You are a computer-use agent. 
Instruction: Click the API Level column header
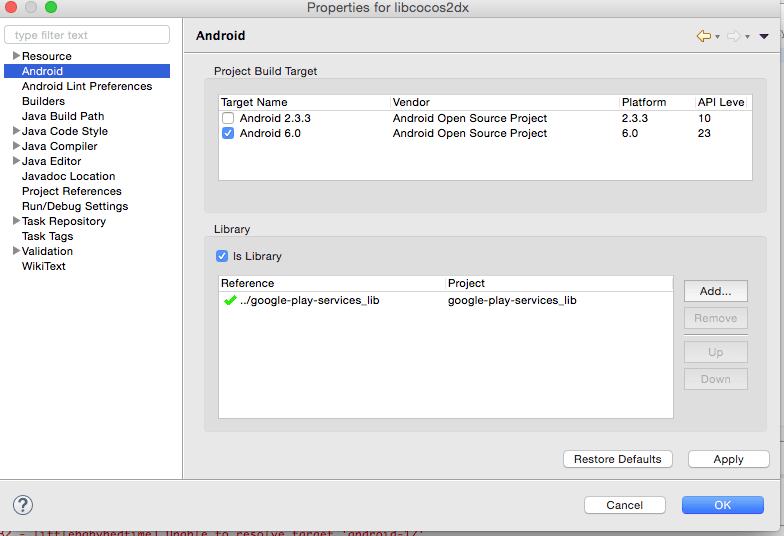[721, 102]
